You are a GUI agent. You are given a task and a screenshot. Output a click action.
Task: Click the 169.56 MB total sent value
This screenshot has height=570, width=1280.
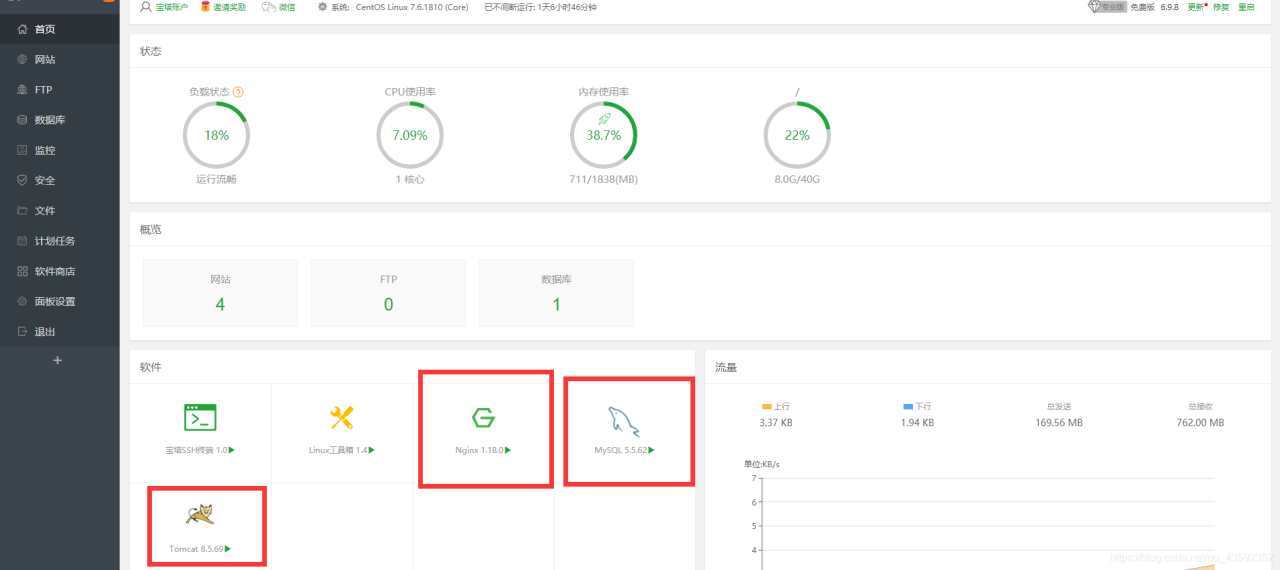[1059, 423]
